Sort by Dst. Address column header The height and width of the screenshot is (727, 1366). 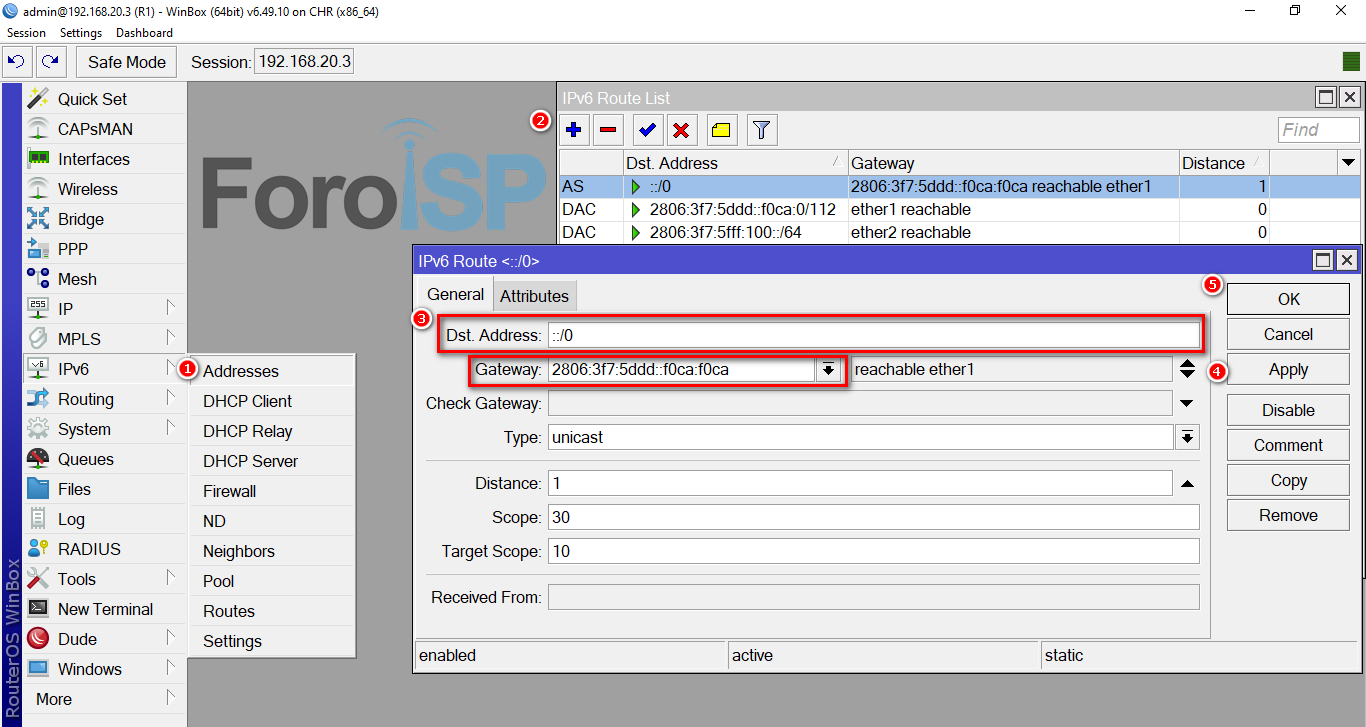734,163
